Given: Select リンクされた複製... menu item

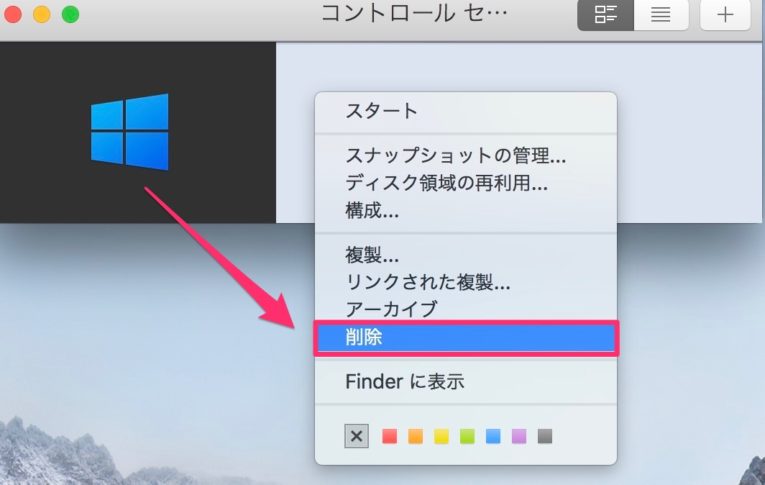Looking at the screenshot, I should tap(466, 282).
